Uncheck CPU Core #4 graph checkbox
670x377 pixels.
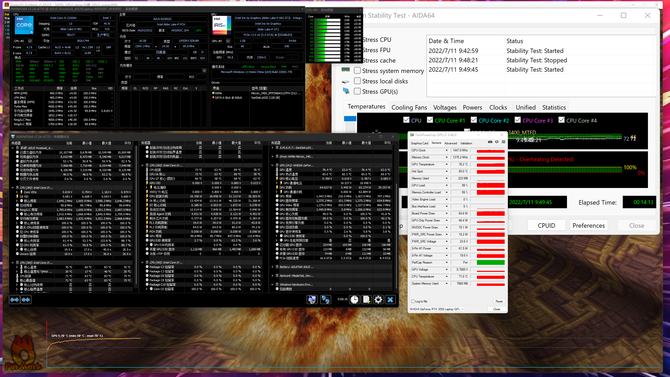(x=561, y=120)
